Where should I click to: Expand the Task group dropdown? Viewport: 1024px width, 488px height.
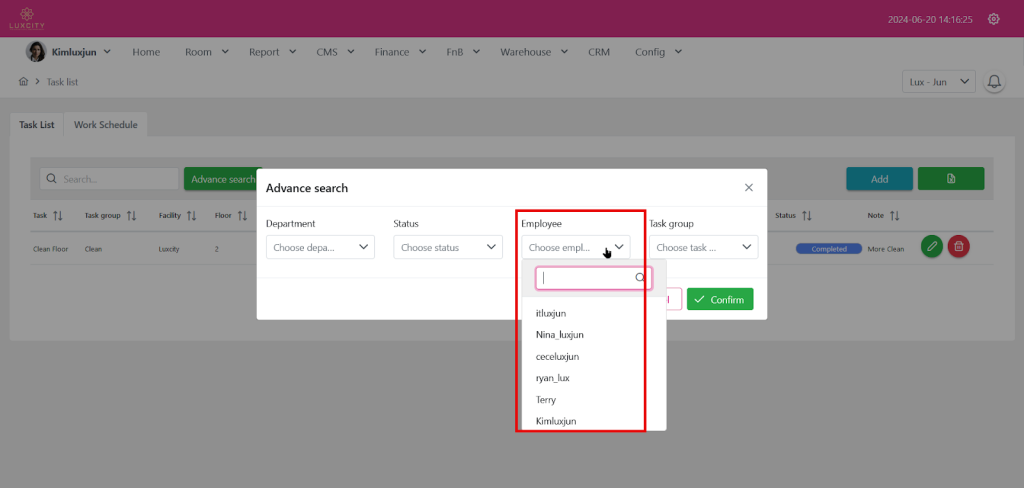coord(703,247)
